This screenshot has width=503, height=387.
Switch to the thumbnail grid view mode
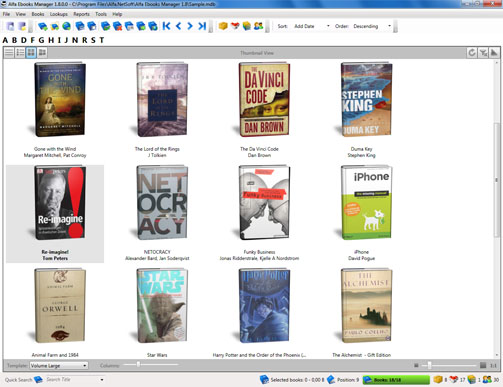point(31,52)
